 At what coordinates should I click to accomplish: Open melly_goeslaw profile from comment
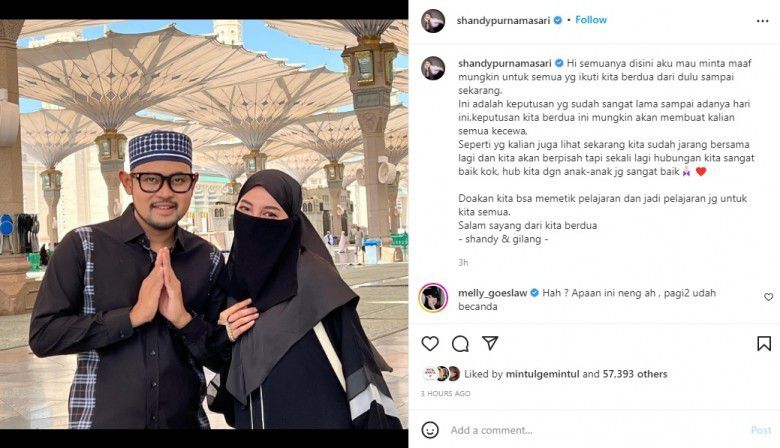[x=492, y=293]
